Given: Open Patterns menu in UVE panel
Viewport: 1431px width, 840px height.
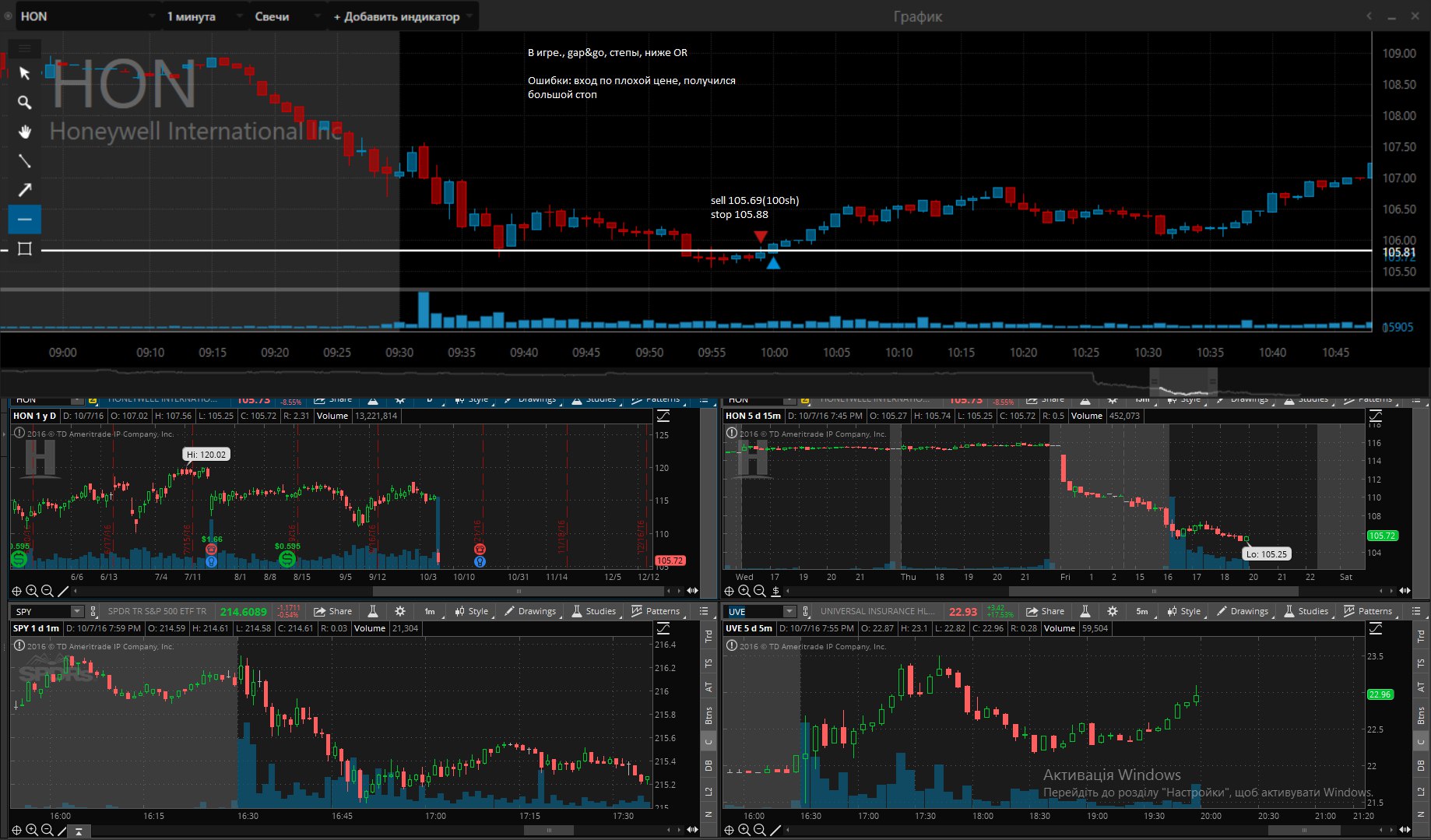Looking at the screenshot, I should point(1368,611).
